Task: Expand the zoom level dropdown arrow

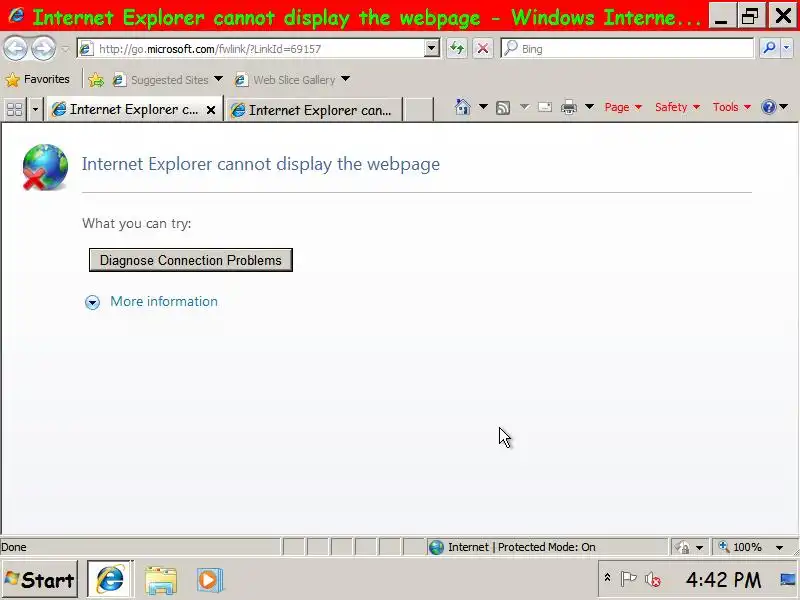Action: pos(780,547)
